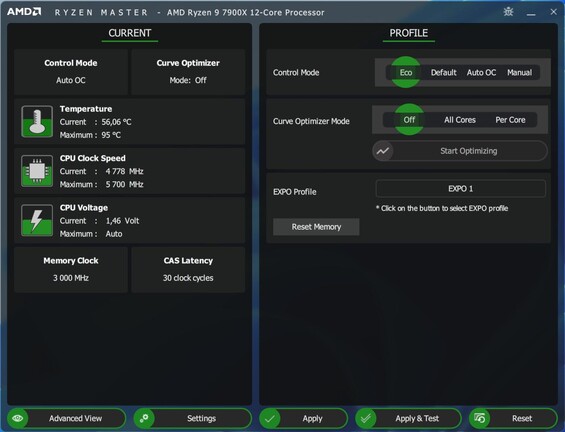The width and height of the screenshot is (565, 432).
Task: Select Default control mode
Action: tap(444, 72)
